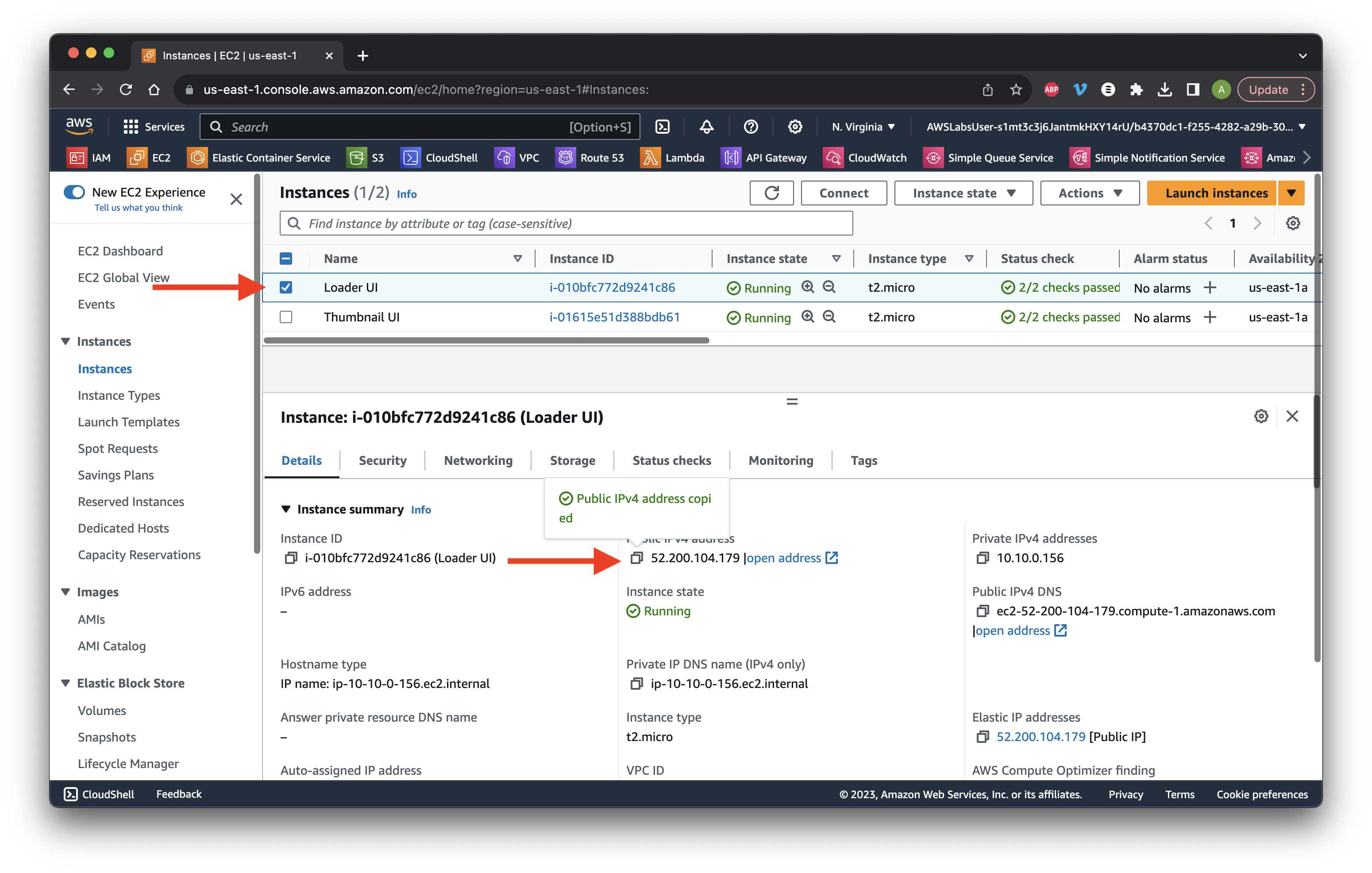Open the detail panel settings gear
The height and width of the screenshot is (873, 1372).
point(1261,416)
